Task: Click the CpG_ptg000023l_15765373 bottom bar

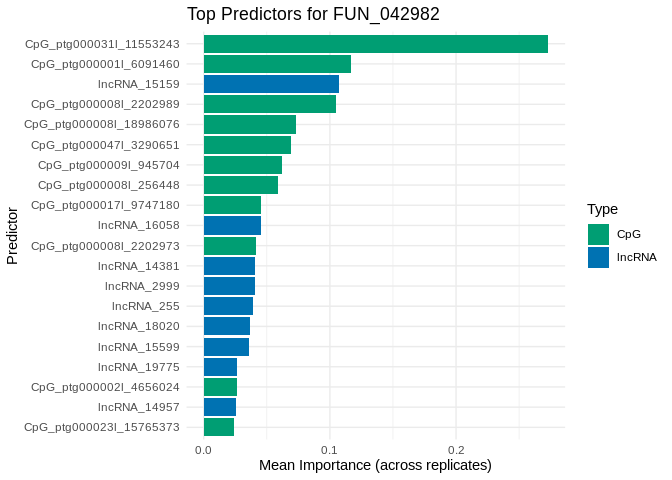Action: click(218, 427)
